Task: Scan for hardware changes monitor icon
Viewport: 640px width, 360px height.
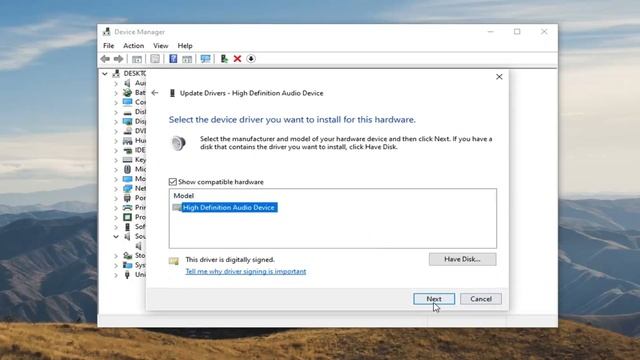Action: coord(205,59)
